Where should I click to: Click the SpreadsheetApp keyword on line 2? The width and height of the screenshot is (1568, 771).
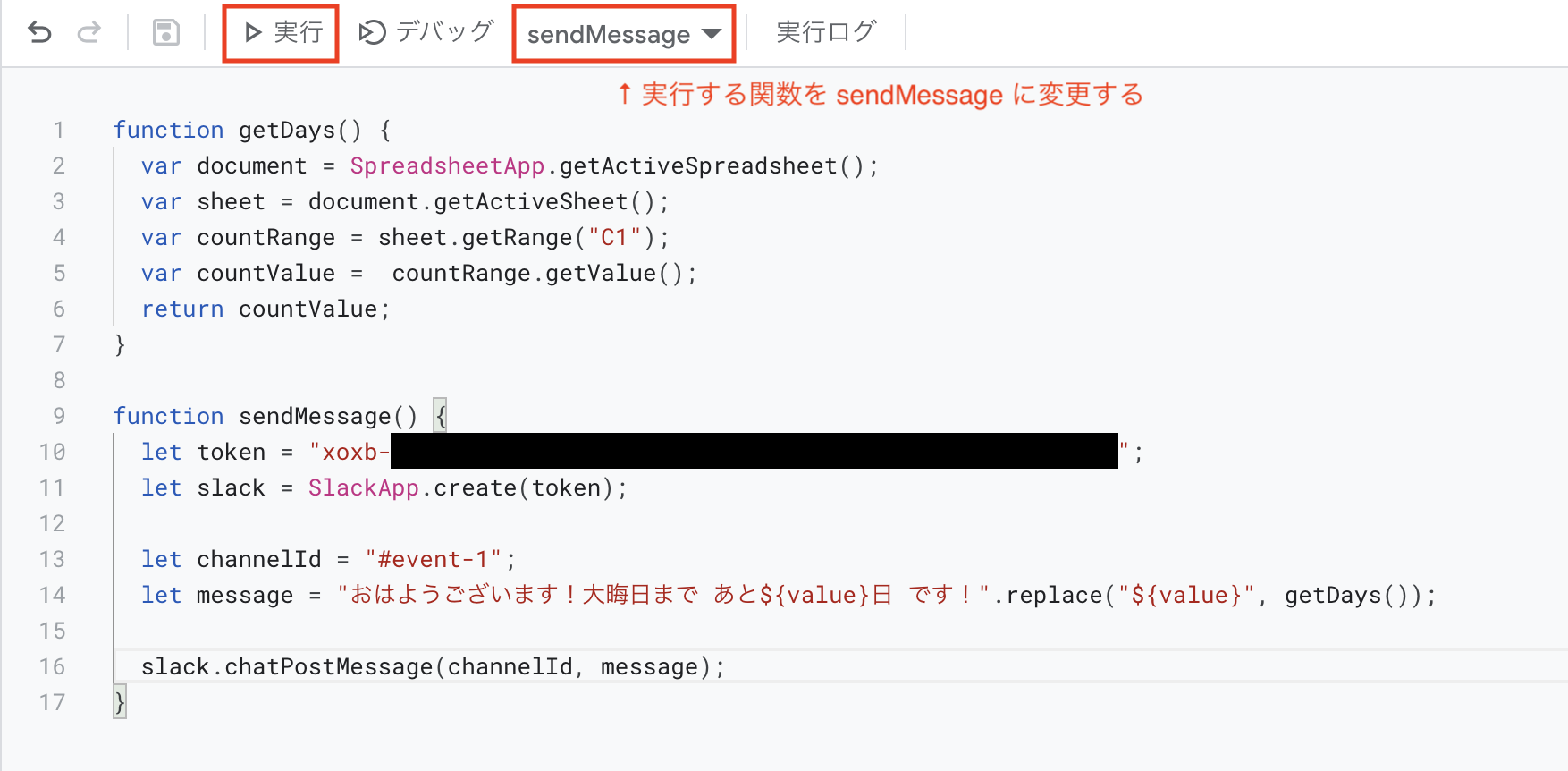coord(446,165)
